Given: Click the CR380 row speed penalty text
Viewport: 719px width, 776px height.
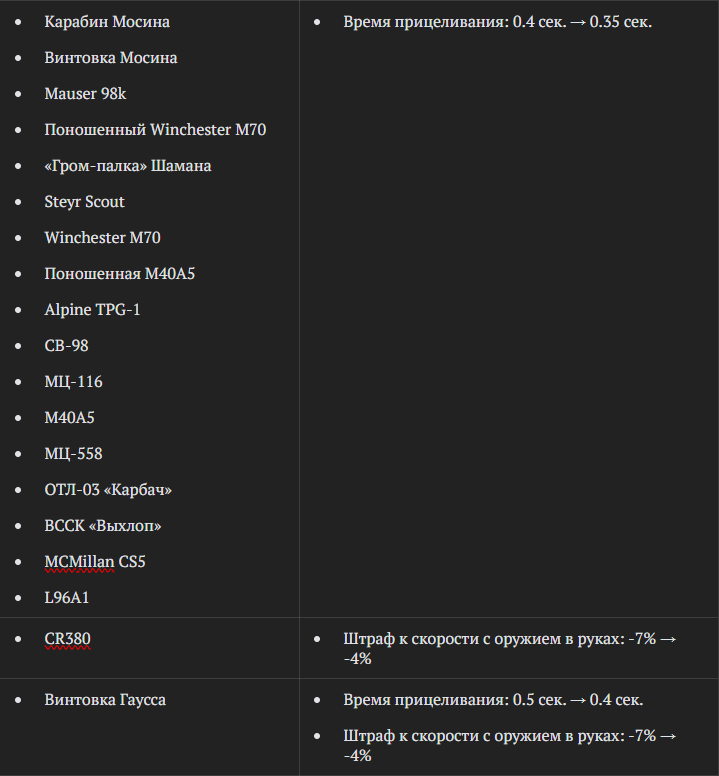Looking at the screenshot, I should [510, 649].
